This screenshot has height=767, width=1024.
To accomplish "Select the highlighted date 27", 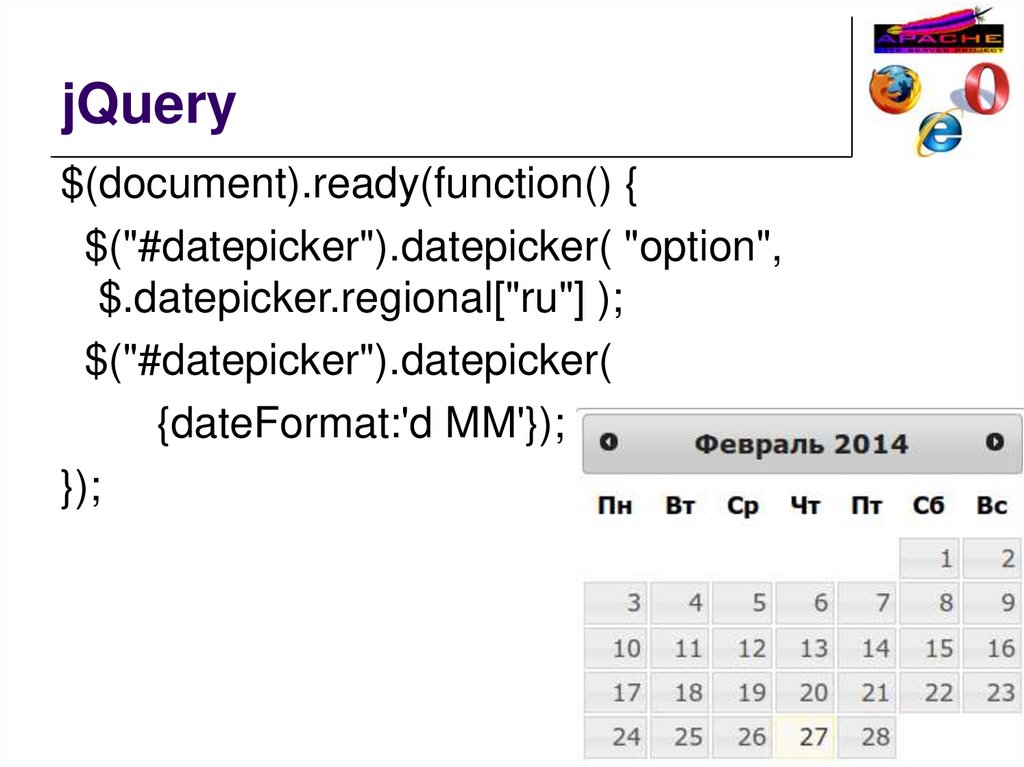I will coord(805,737).
